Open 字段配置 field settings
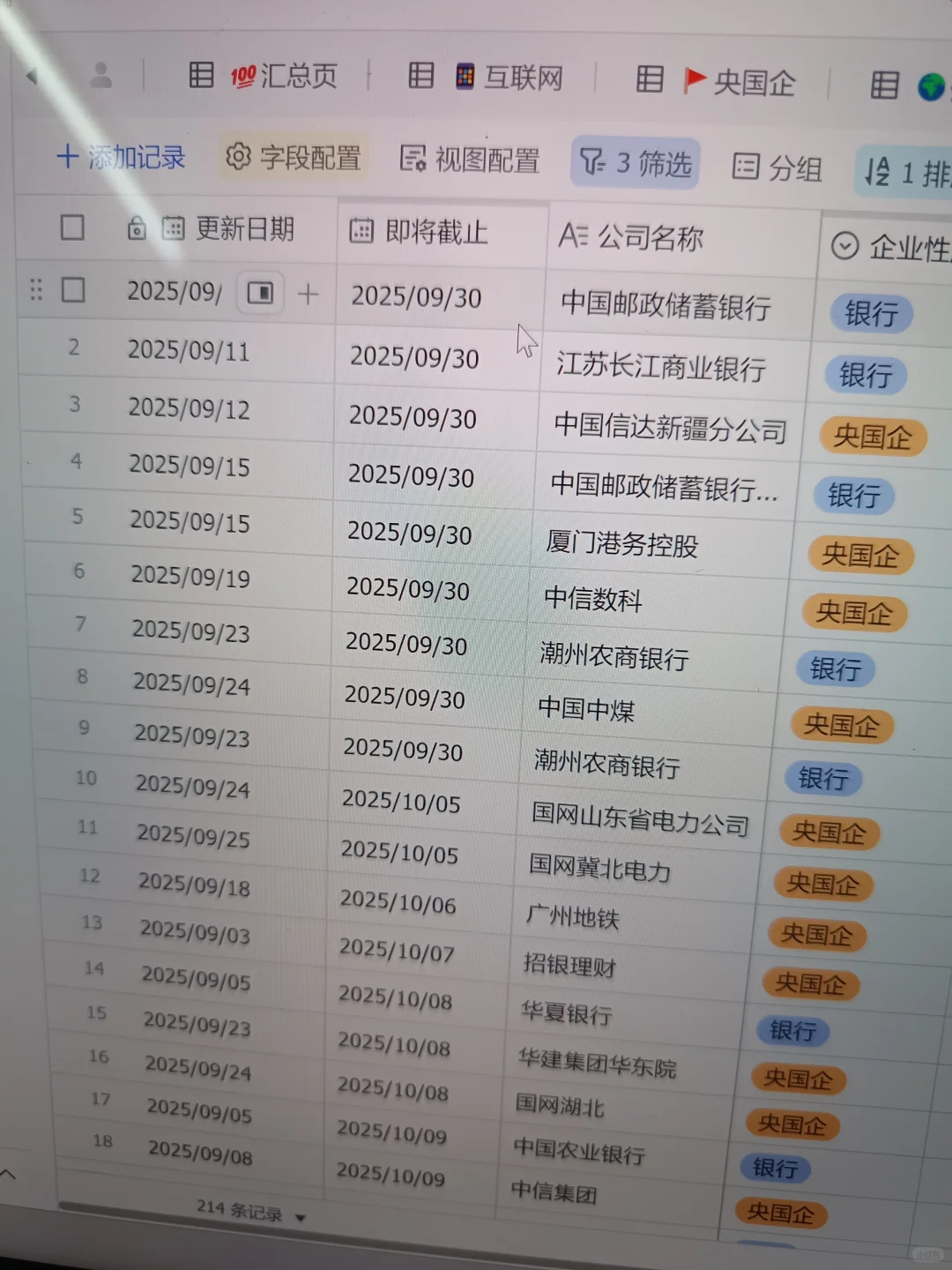The width and height of the screenshot is (952, 1270). [294, 158]
